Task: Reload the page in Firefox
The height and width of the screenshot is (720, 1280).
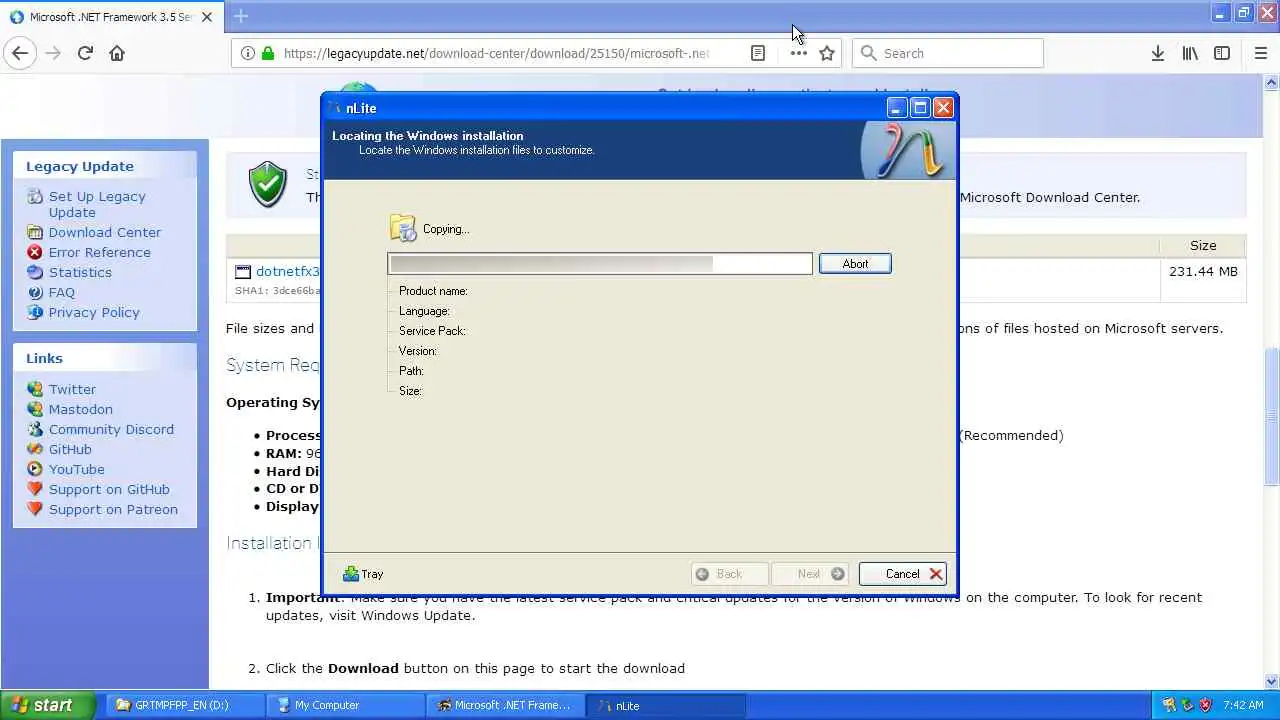Action: (85, 53)
